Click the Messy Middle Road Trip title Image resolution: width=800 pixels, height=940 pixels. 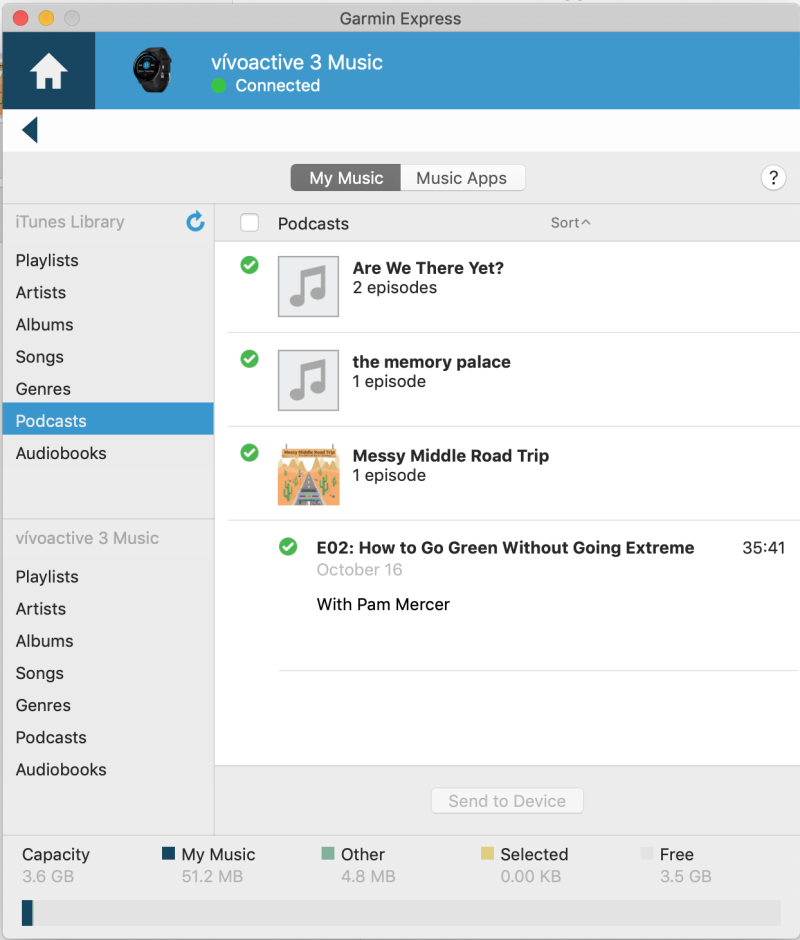[451, 456]
